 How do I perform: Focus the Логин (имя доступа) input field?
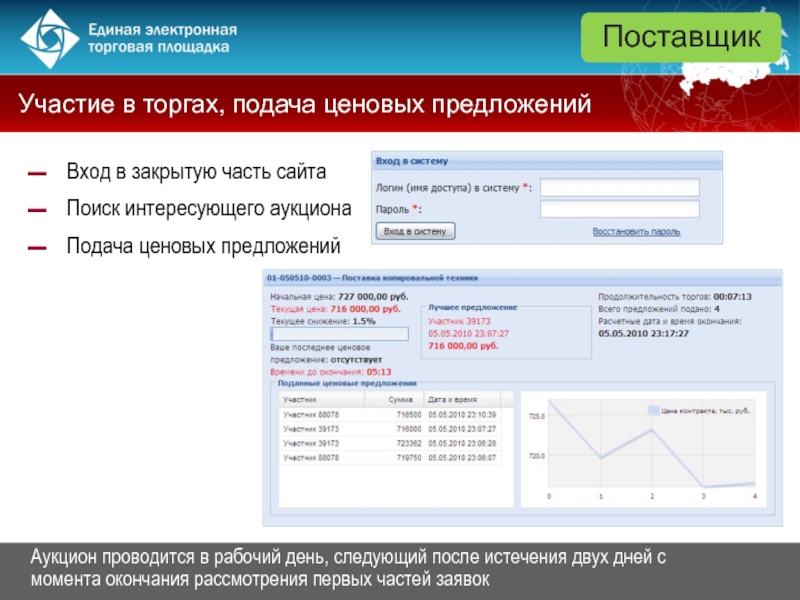pyautogui.click(x=619, y=188)
